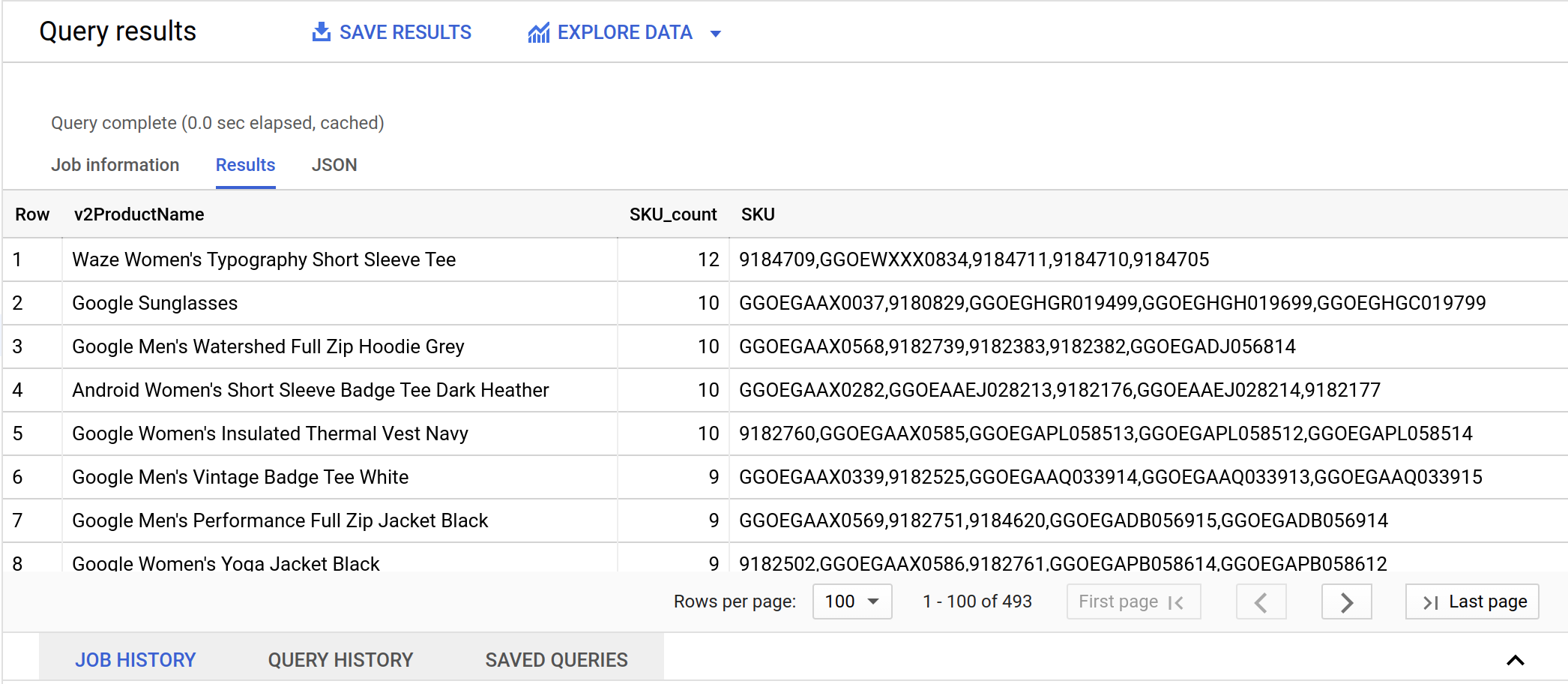Image resolution: width=1568 pixels, height=684 pixels.
Task: Click the SKU column header
Action: pyautogui.click(x=758, y=214)
